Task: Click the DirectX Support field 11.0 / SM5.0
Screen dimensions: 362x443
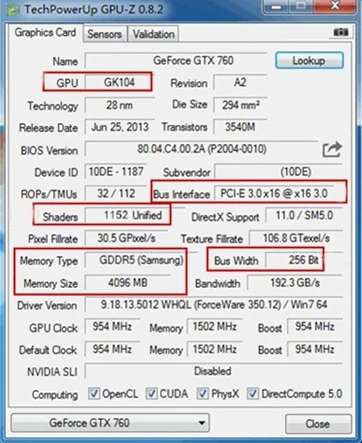Action: click(x=304, y=215)
